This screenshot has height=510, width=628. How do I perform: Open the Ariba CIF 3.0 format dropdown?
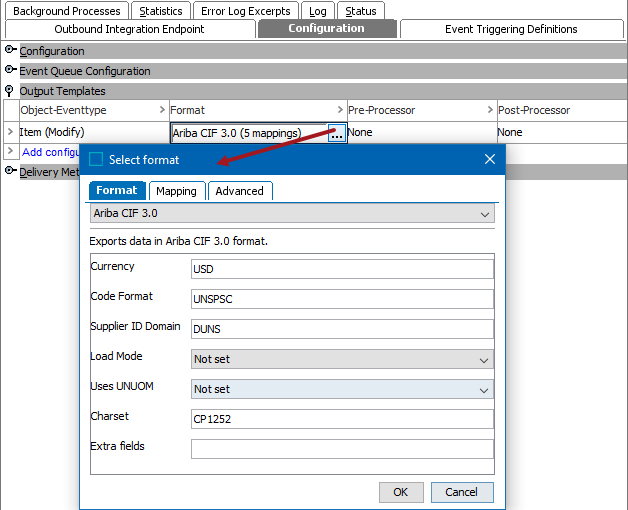pos(485,214)
